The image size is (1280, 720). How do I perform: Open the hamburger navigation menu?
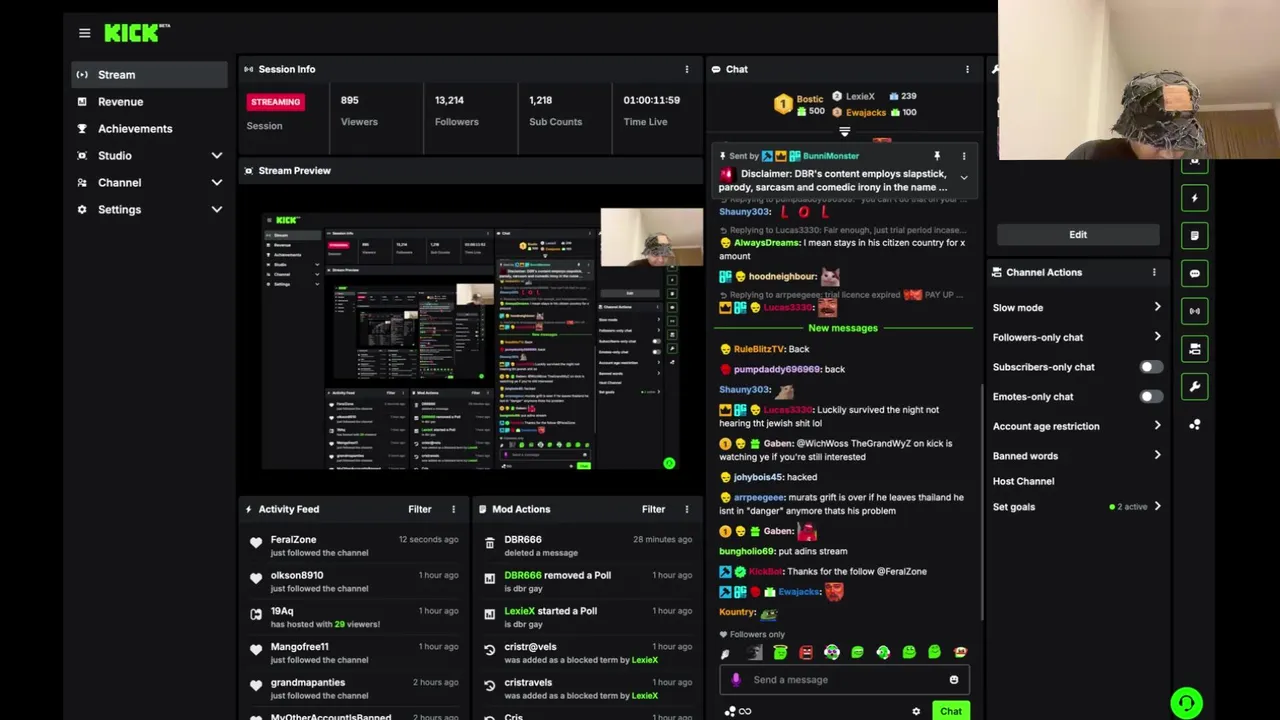coord(84,33)
